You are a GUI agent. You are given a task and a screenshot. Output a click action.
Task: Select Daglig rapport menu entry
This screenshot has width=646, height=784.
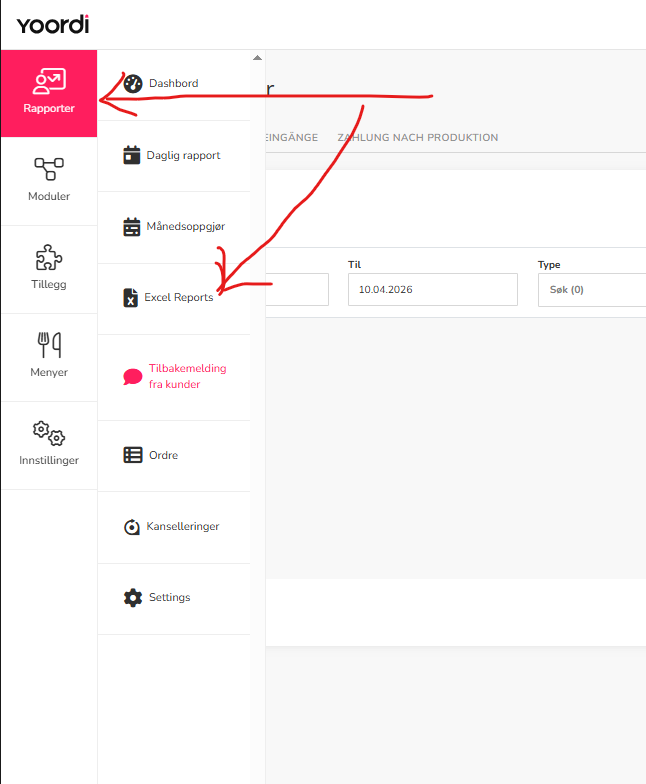click(x=174, y=156)
